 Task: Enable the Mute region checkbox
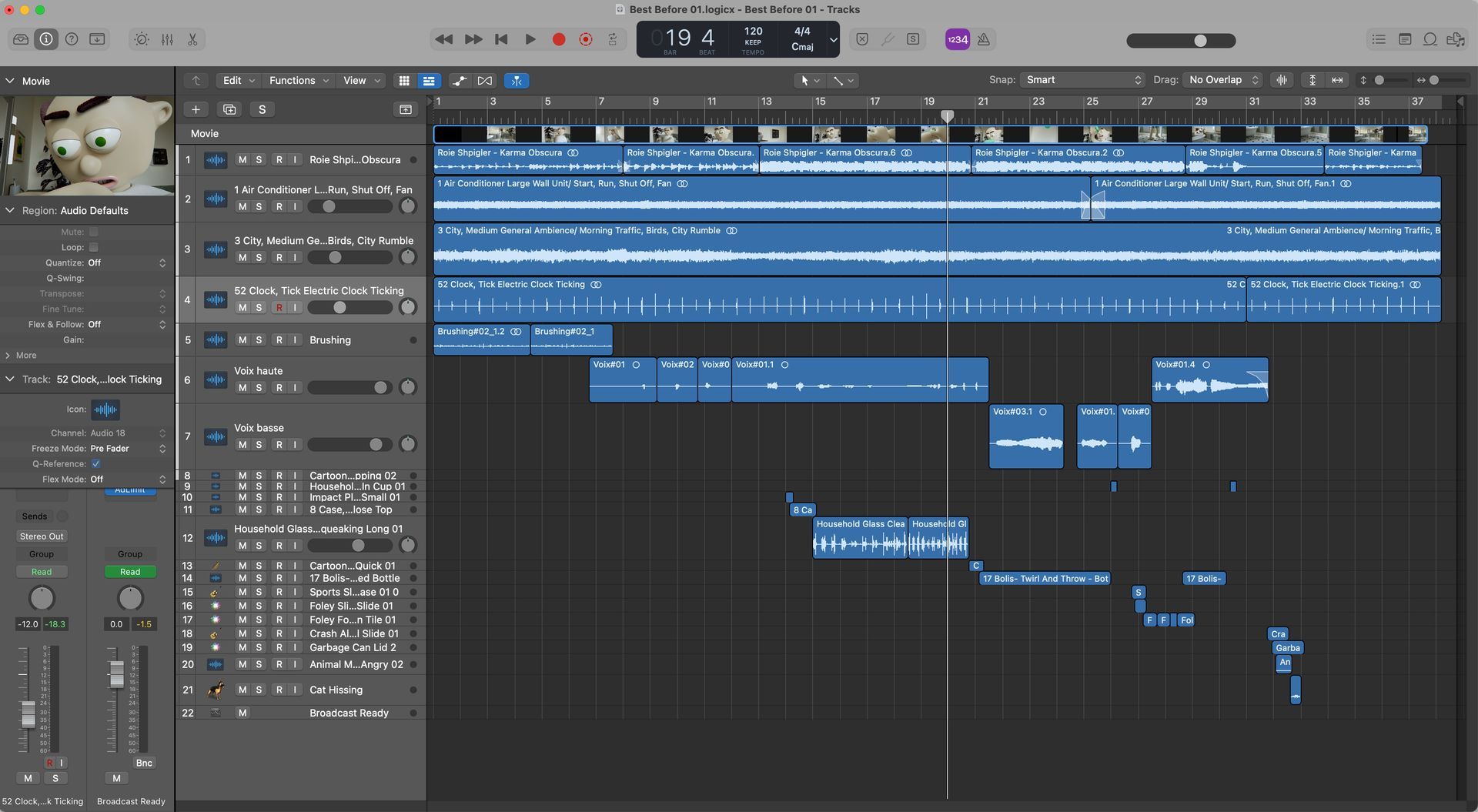pyautogui.click(x=94, y=232)
